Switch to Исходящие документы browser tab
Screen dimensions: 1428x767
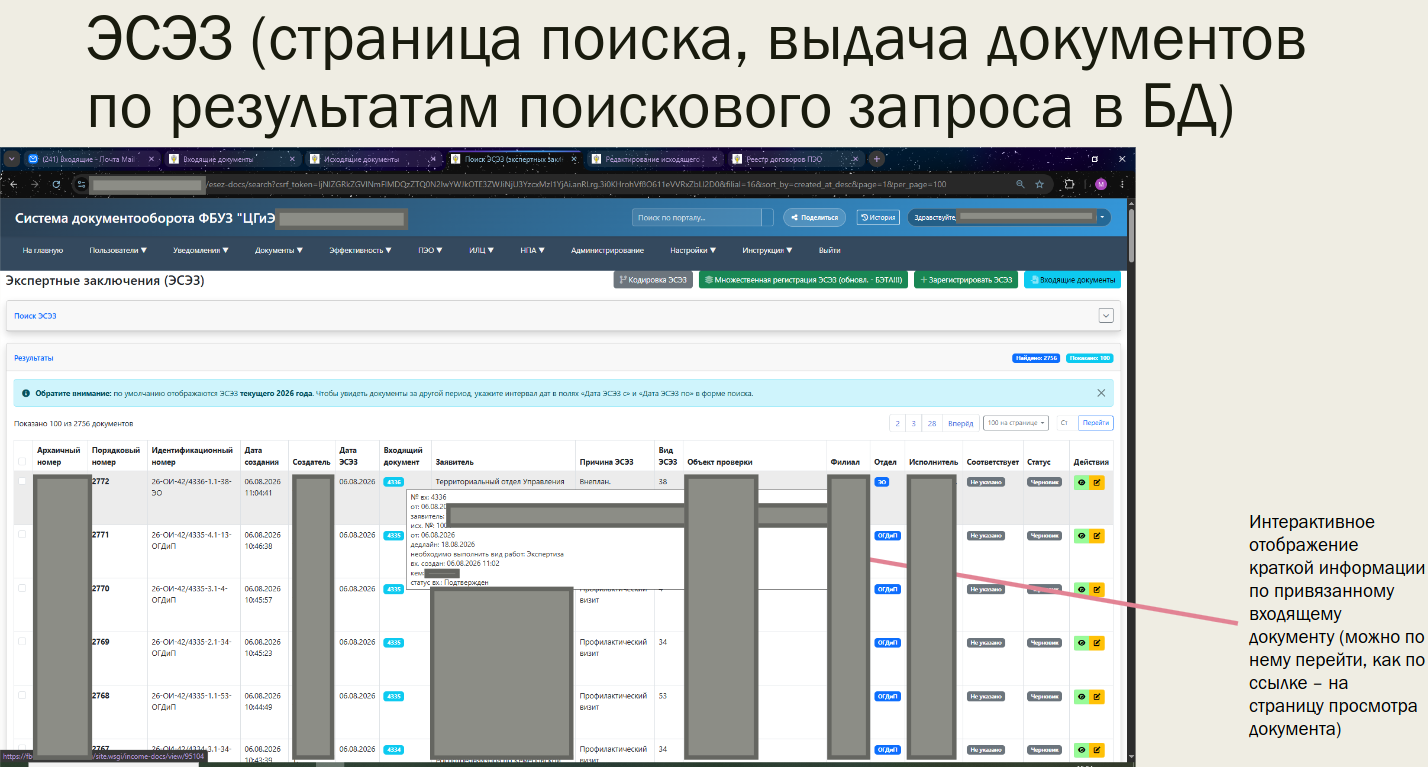coord(372,159)
